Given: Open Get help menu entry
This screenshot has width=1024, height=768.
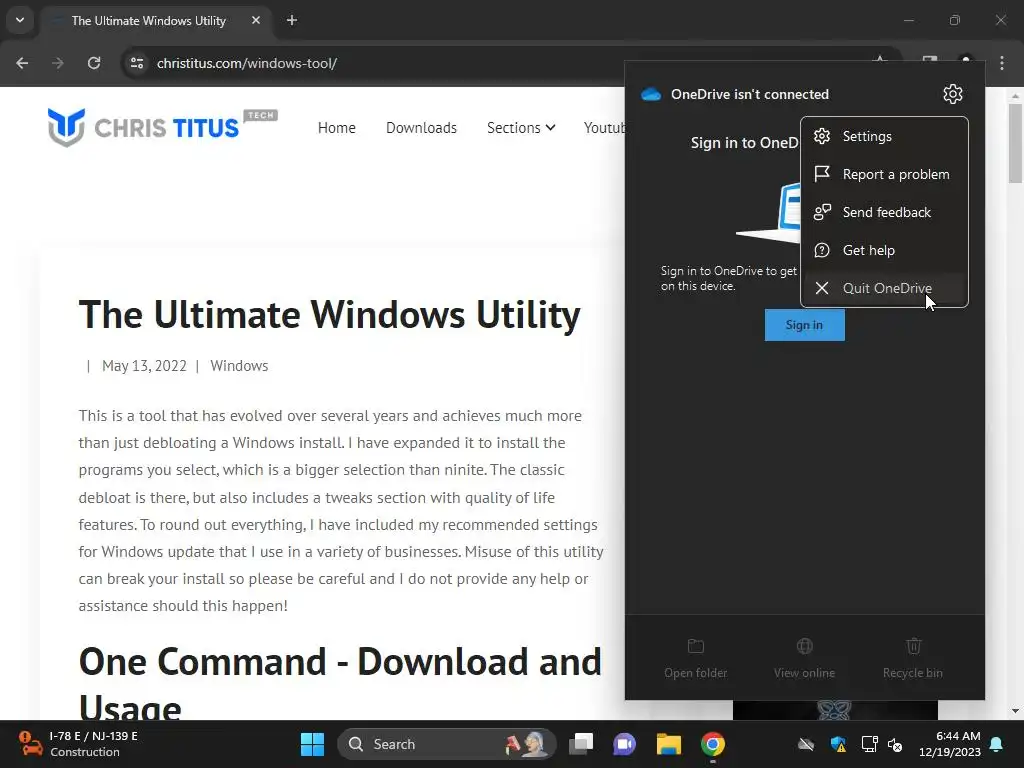Looking at the screenshot, I should [884, 250].
